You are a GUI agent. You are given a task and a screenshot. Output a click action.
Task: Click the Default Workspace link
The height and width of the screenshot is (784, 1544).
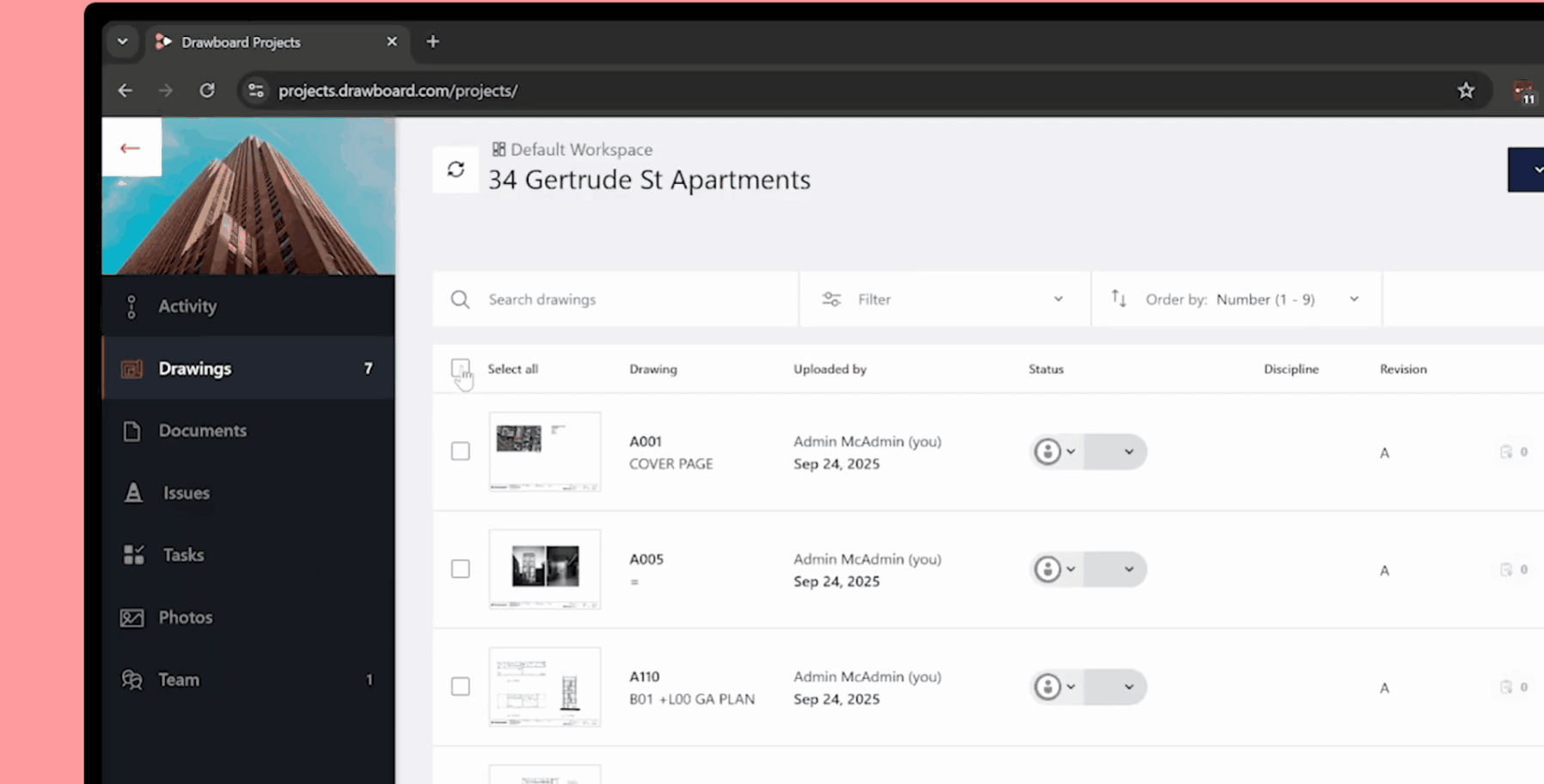pyautogui.click(x=581, y=150)
